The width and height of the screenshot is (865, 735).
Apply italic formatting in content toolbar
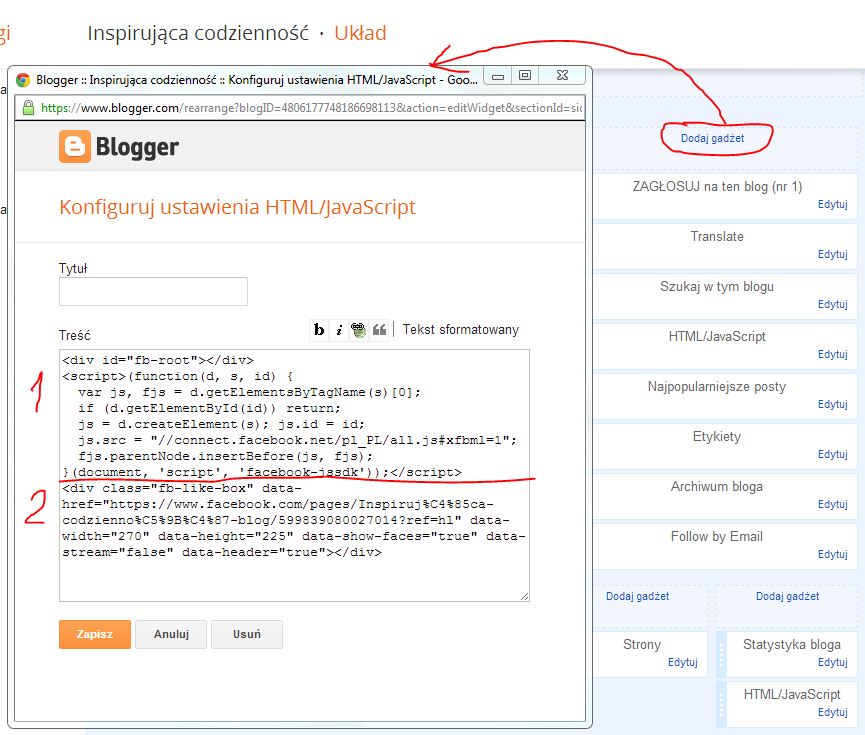tap(339, 330)
